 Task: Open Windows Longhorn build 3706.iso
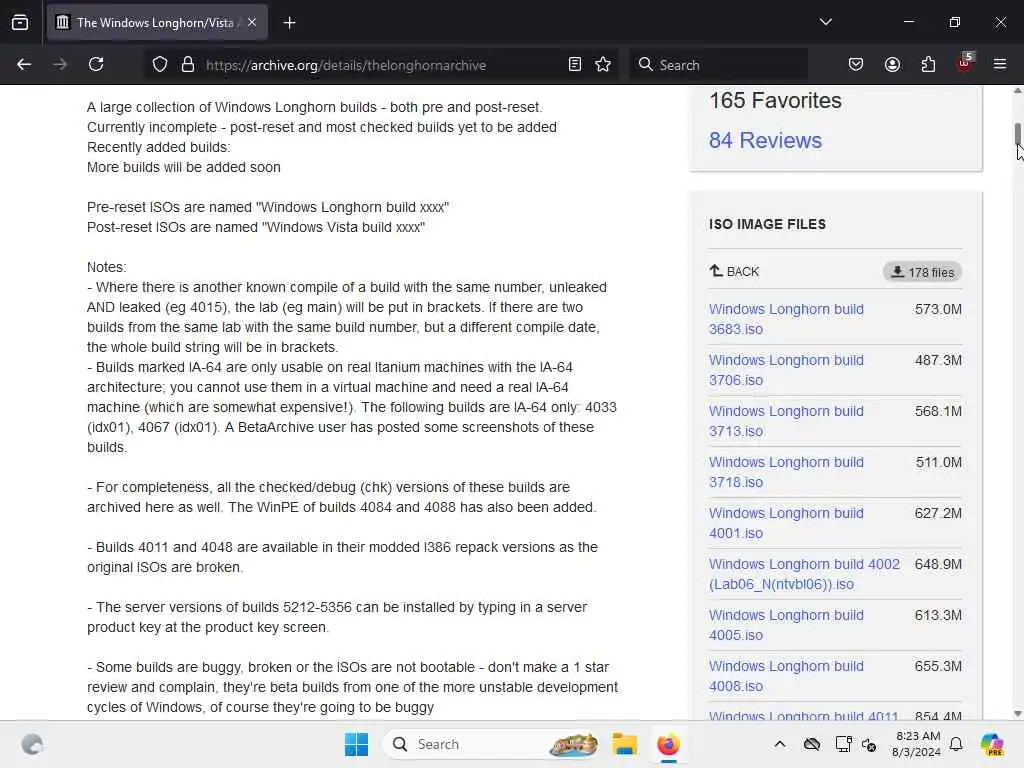tap(786, 370)
